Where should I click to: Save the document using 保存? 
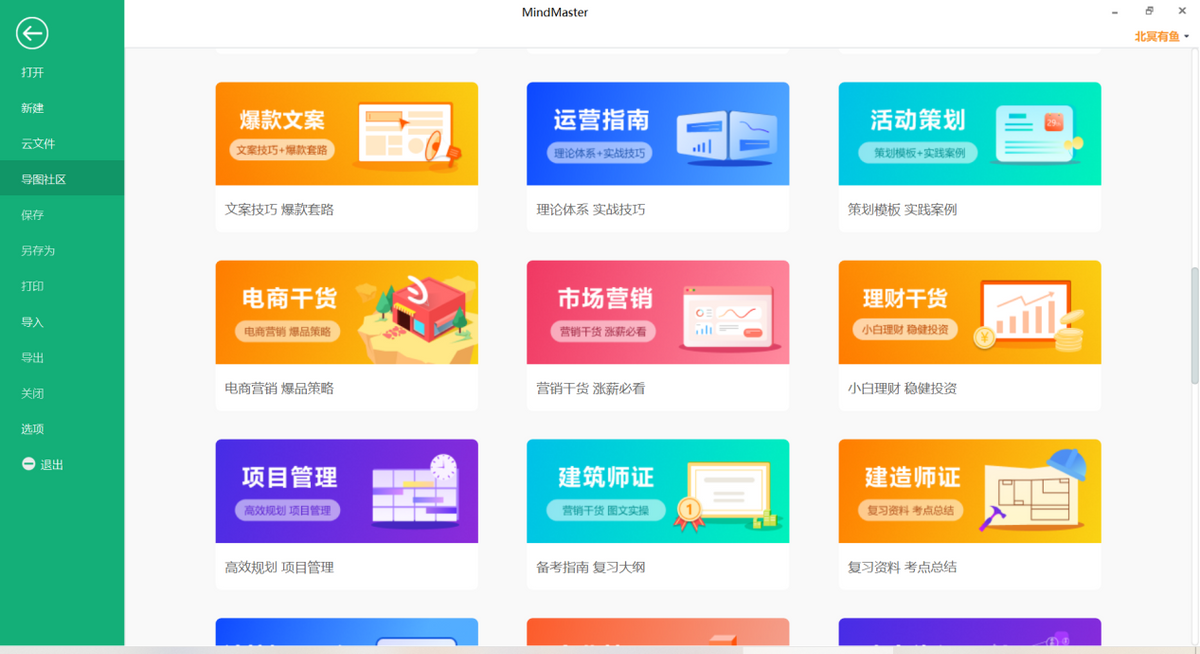pos(31,214)
